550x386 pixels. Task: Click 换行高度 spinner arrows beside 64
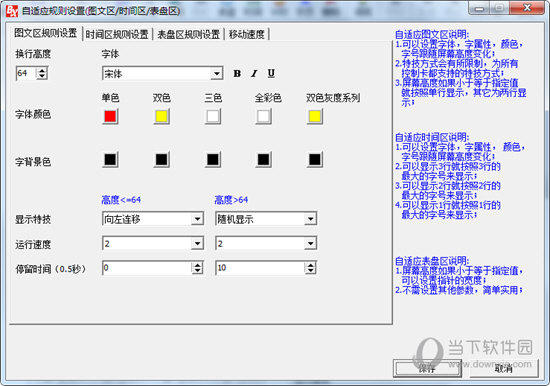42,73
